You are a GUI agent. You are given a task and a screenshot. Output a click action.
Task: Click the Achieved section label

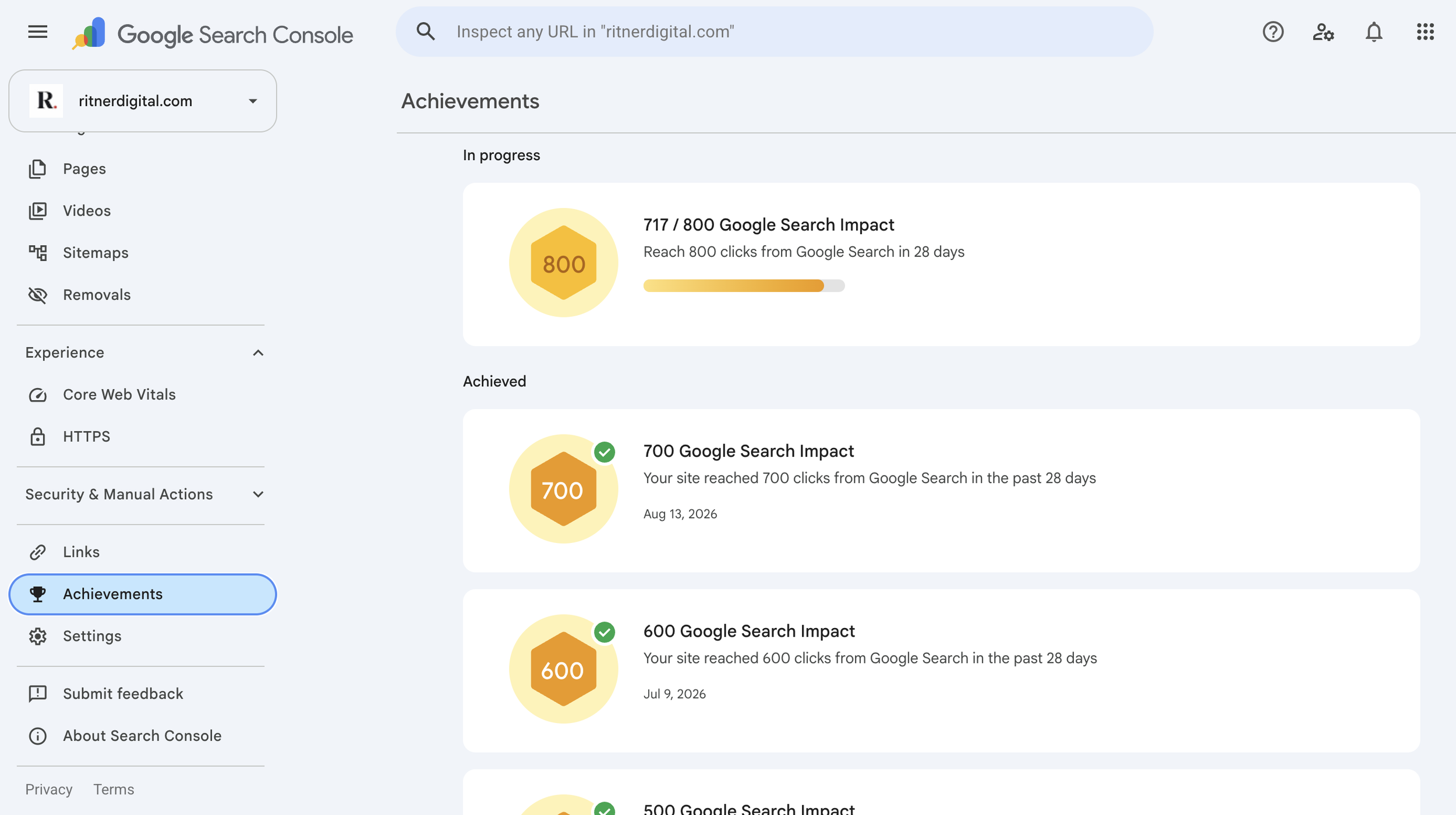[x=494, y=381]
